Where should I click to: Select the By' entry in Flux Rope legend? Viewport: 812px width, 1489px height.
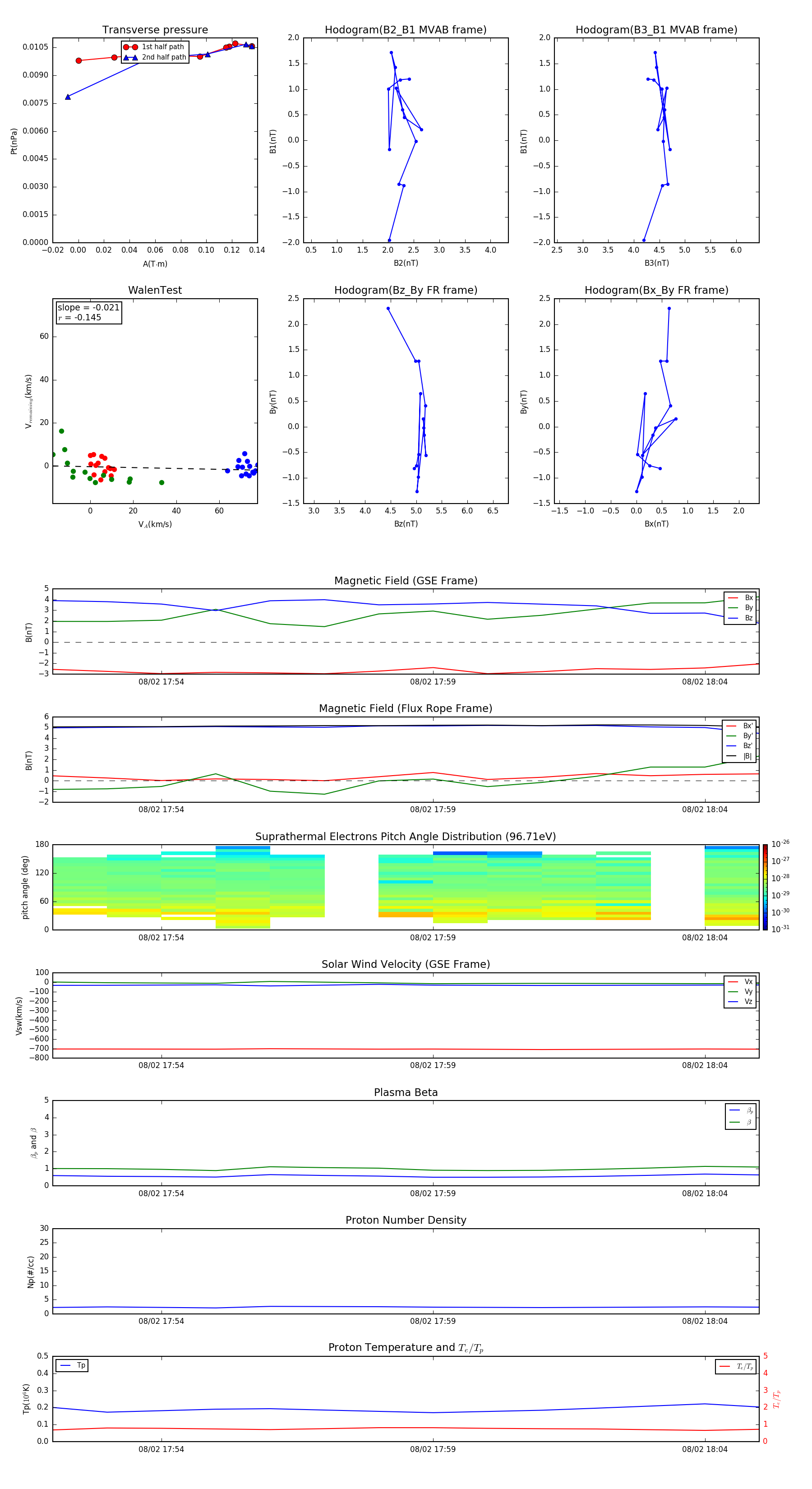[x=740, y=736]
